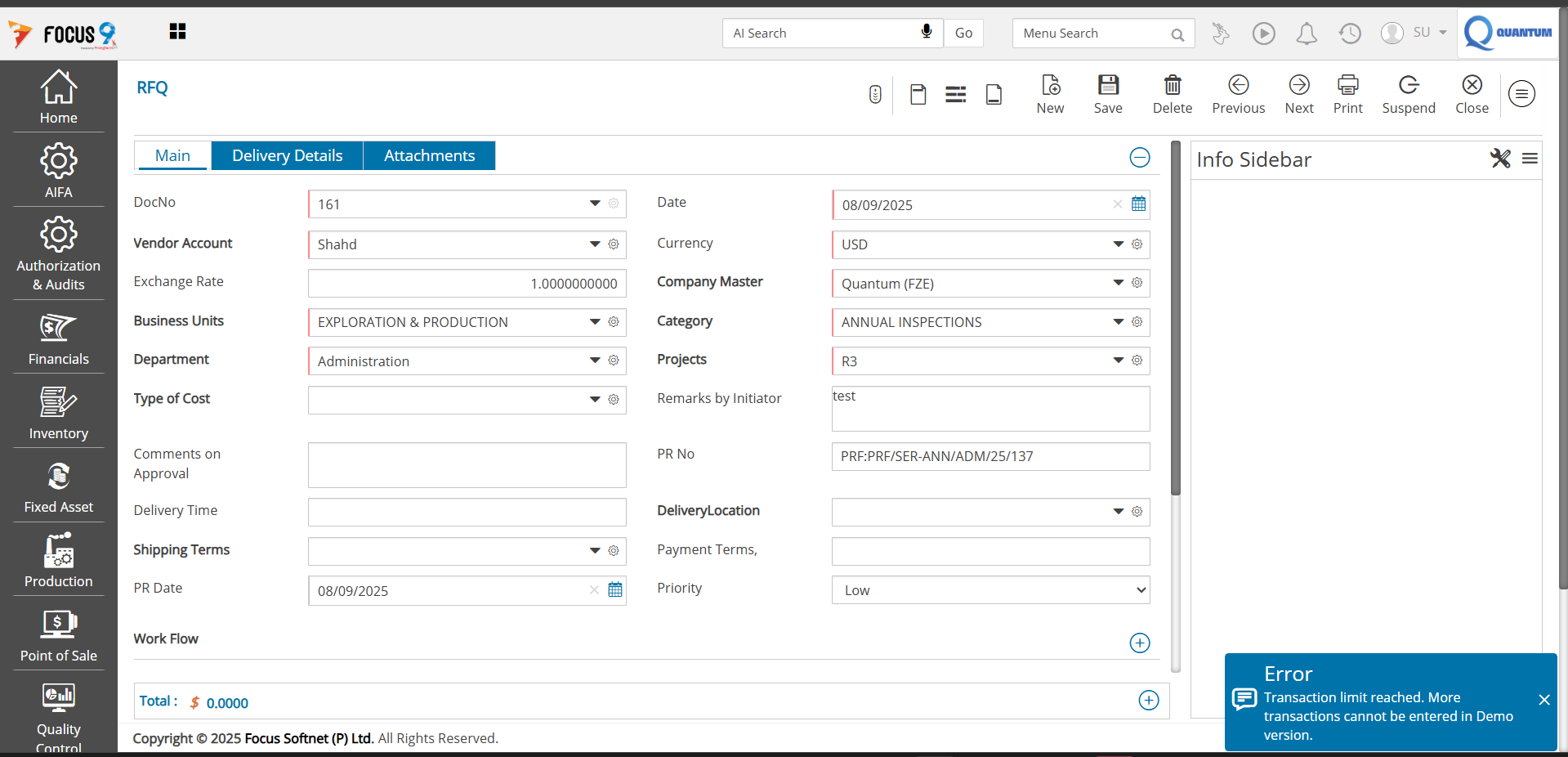Switch to the Attachments tab

(429, 156)
